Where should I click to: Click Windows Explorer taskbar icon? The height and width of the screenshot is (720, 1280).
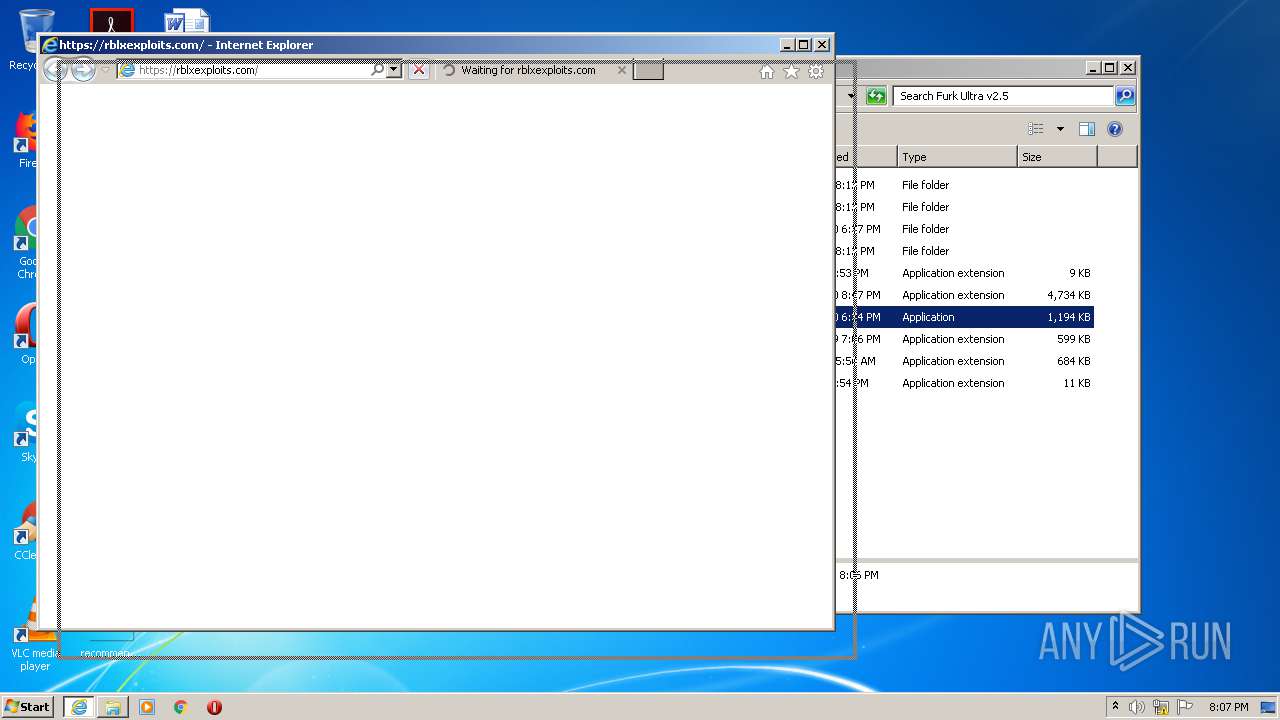(113, 707)
